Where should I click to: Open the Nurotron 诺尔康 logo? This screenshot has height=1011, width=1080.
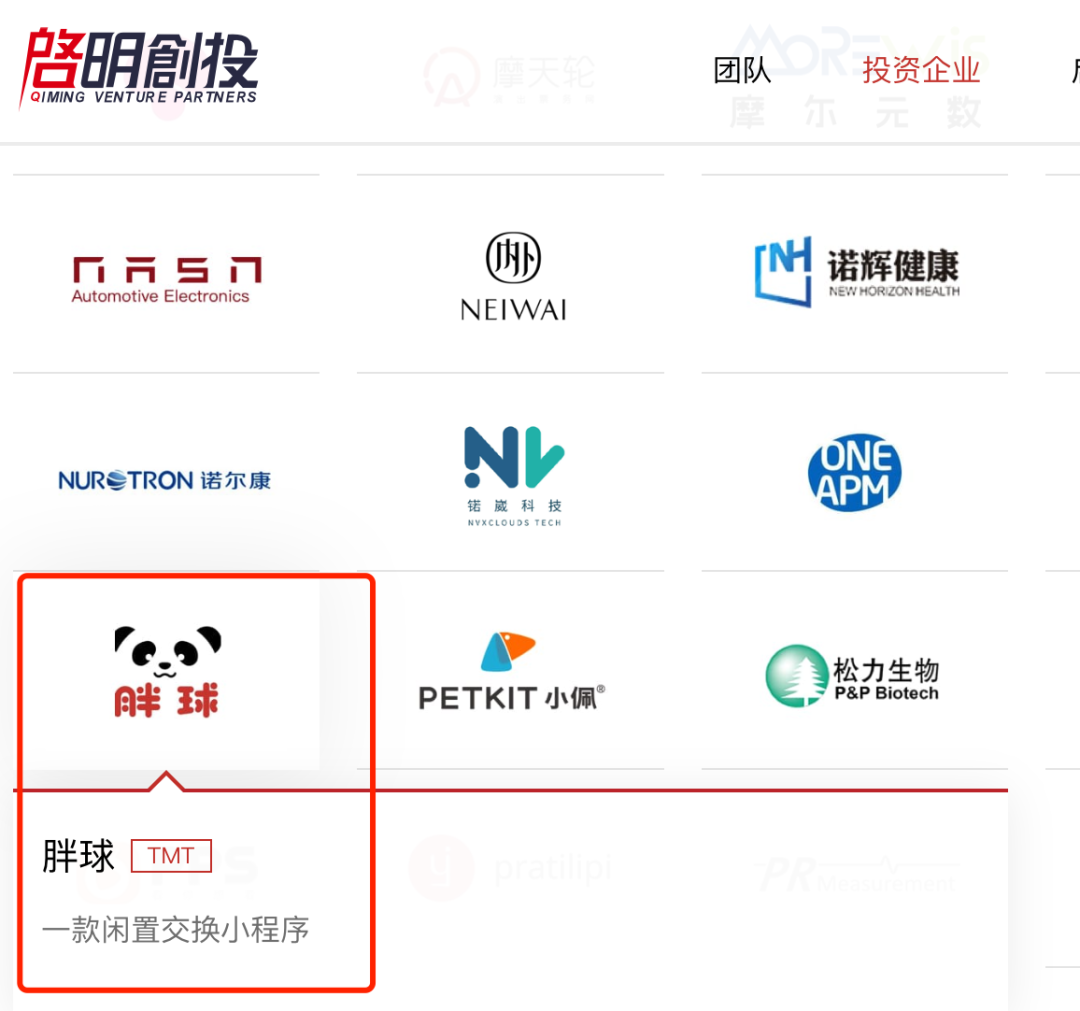[165, 480]
